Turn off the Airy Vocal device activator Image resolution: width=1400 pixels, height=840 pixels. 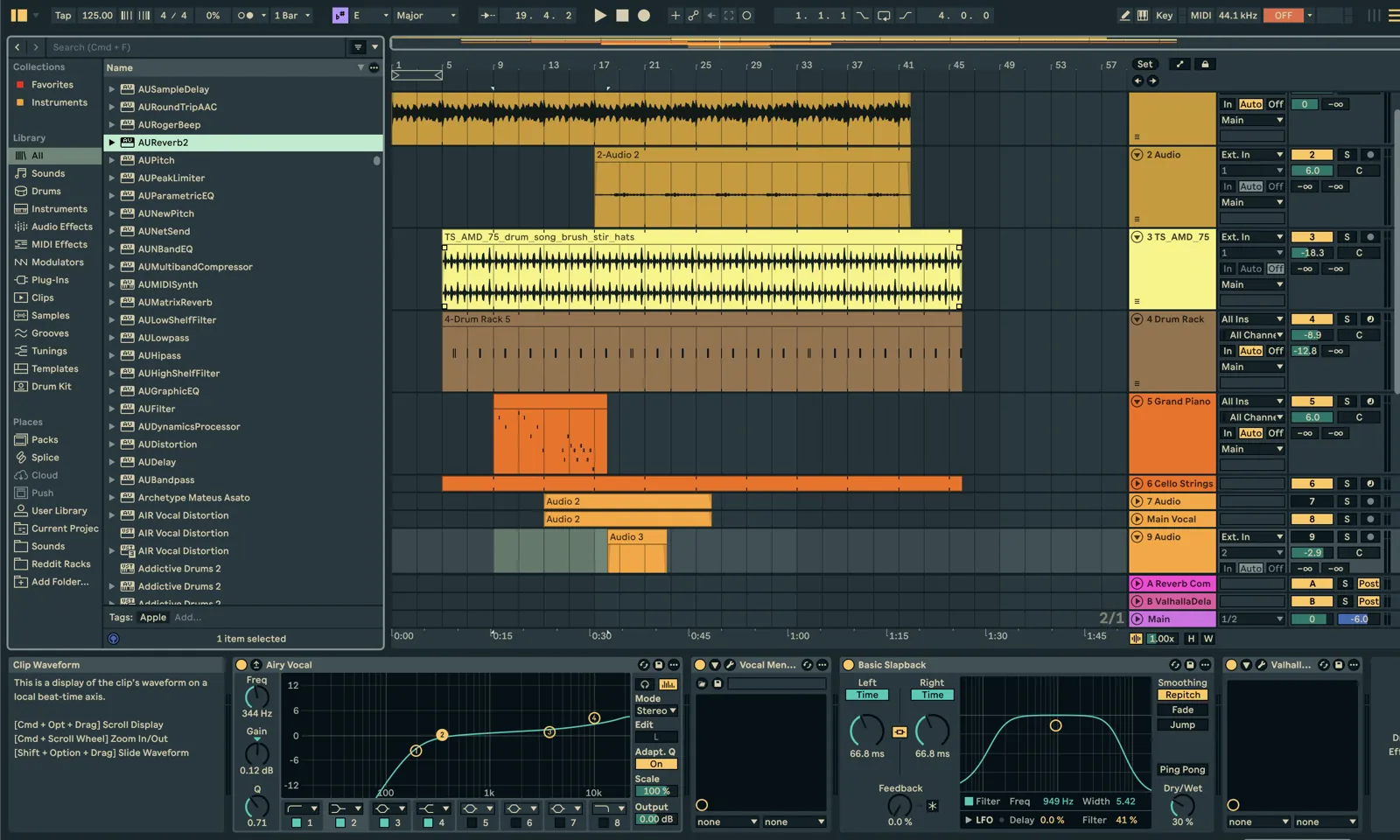(241, 665)
